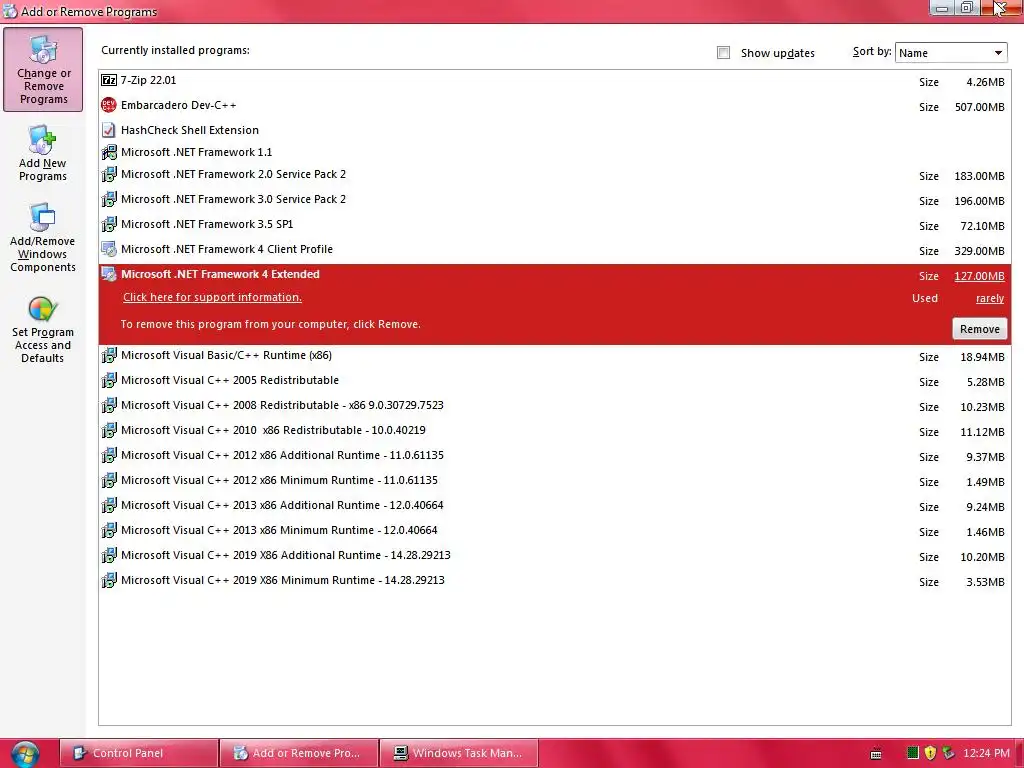Image resolution: width=1024 pixels, height=768 pixels.
Task: Select Microsoft Visual Basic/C++ Runtime (x86)
Action: pyautogui.click(x=554, y=356)
